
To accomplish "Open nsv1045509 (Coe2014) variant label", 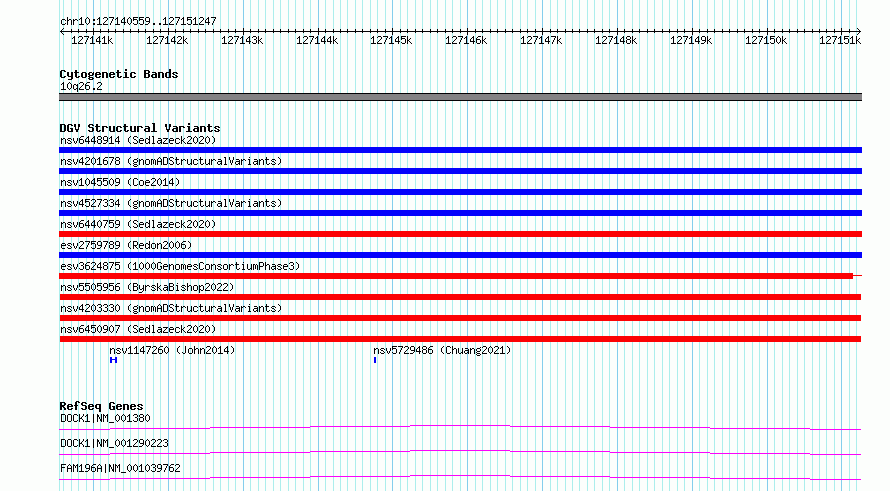I will pos(120,182).
